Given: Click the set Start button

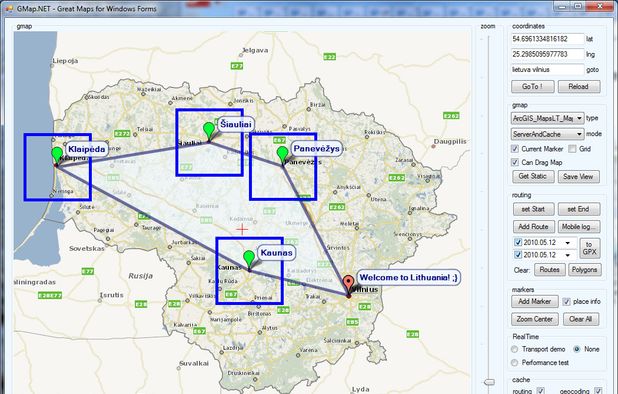Looking at the screenshot, I should (533, 209).
